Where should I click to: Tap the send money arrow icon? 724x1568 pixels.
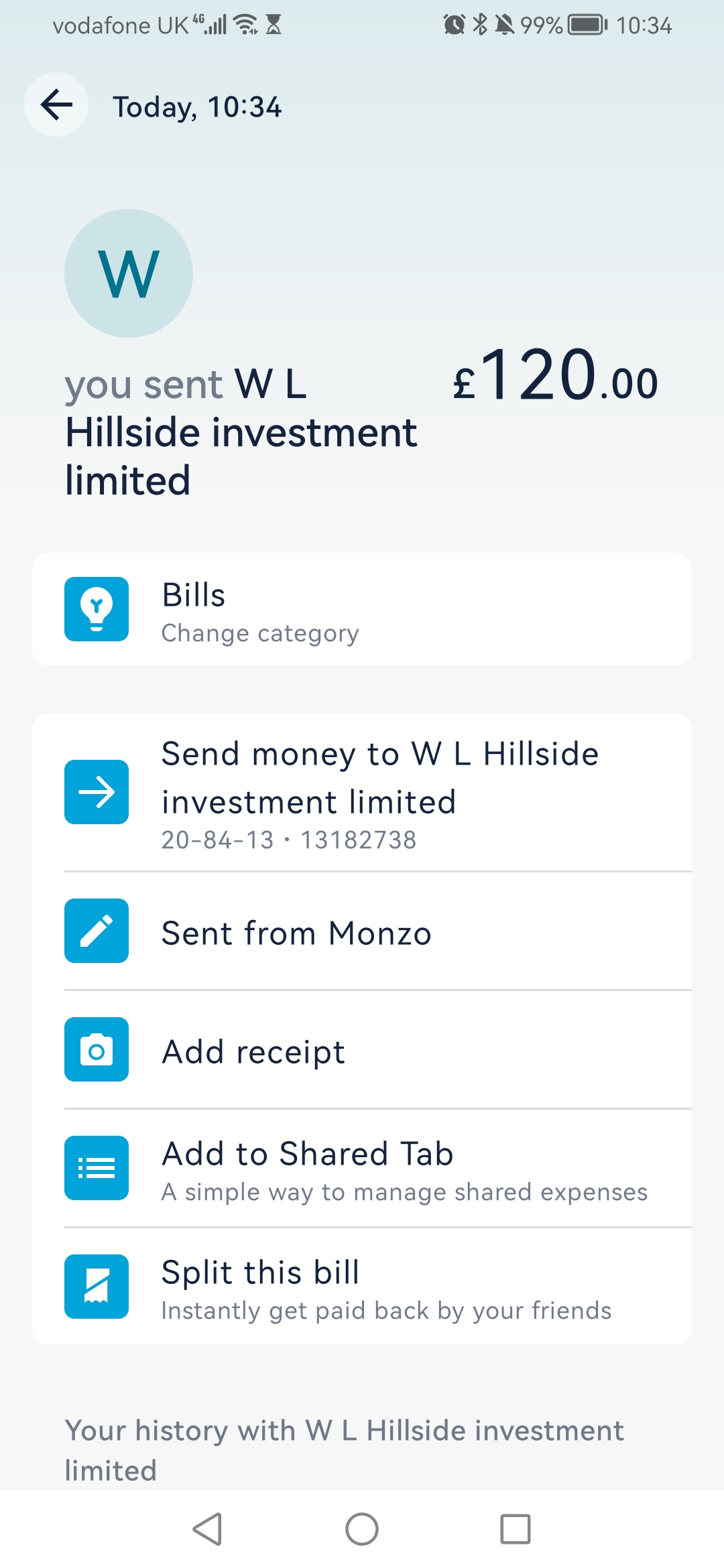click(97, 792)
